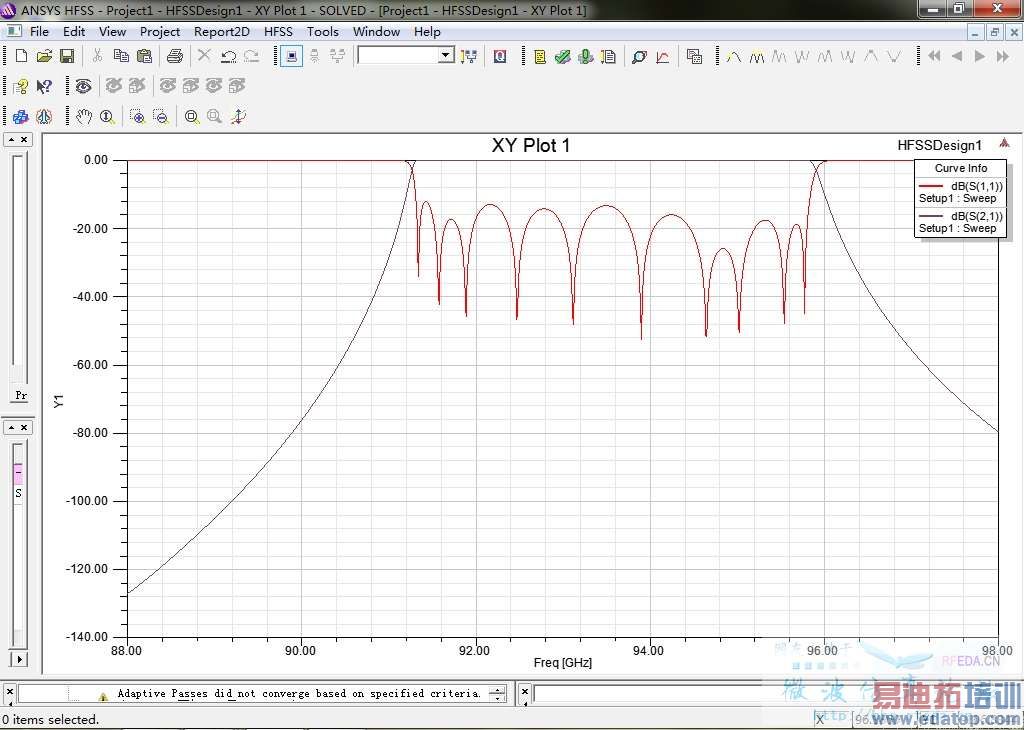
Task: Toggle the single-peak marker mode icon
Action: (x=733, y=57)
